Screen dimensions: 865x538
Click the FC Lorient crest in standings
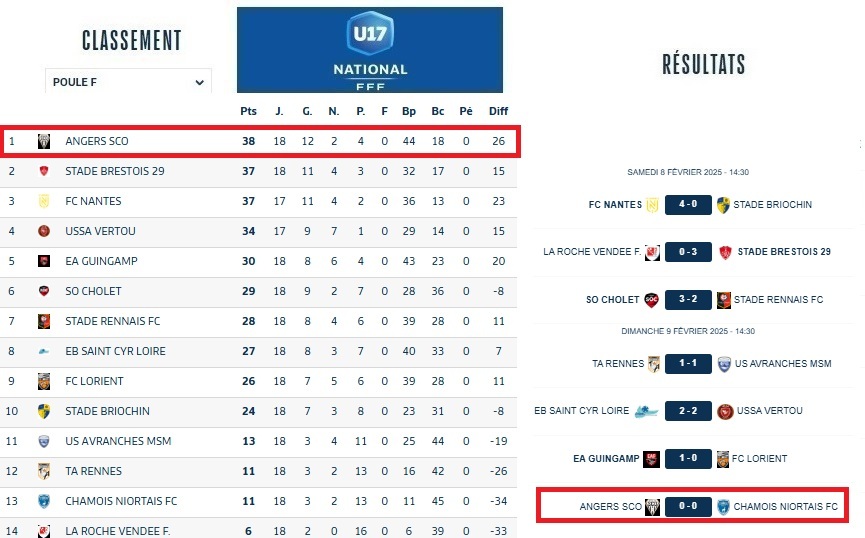pos(44,381)
